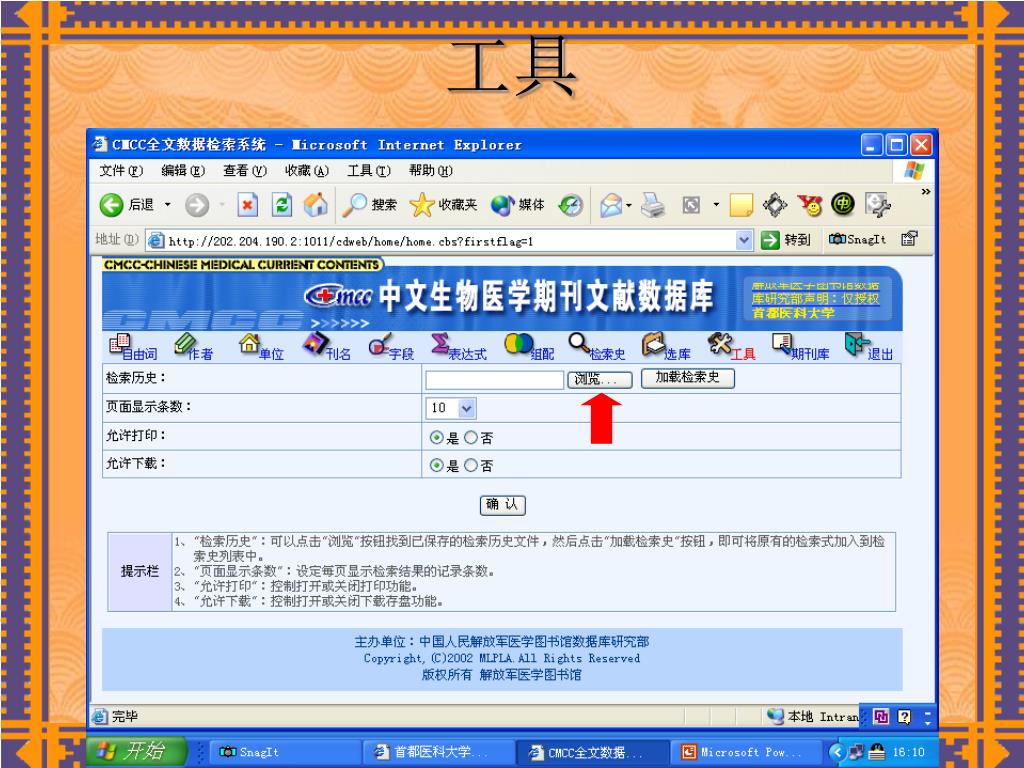This screenshot has height=768, width=1024.
Task: Select 是 for 允许打印
Action: click(x=436, y=438)
